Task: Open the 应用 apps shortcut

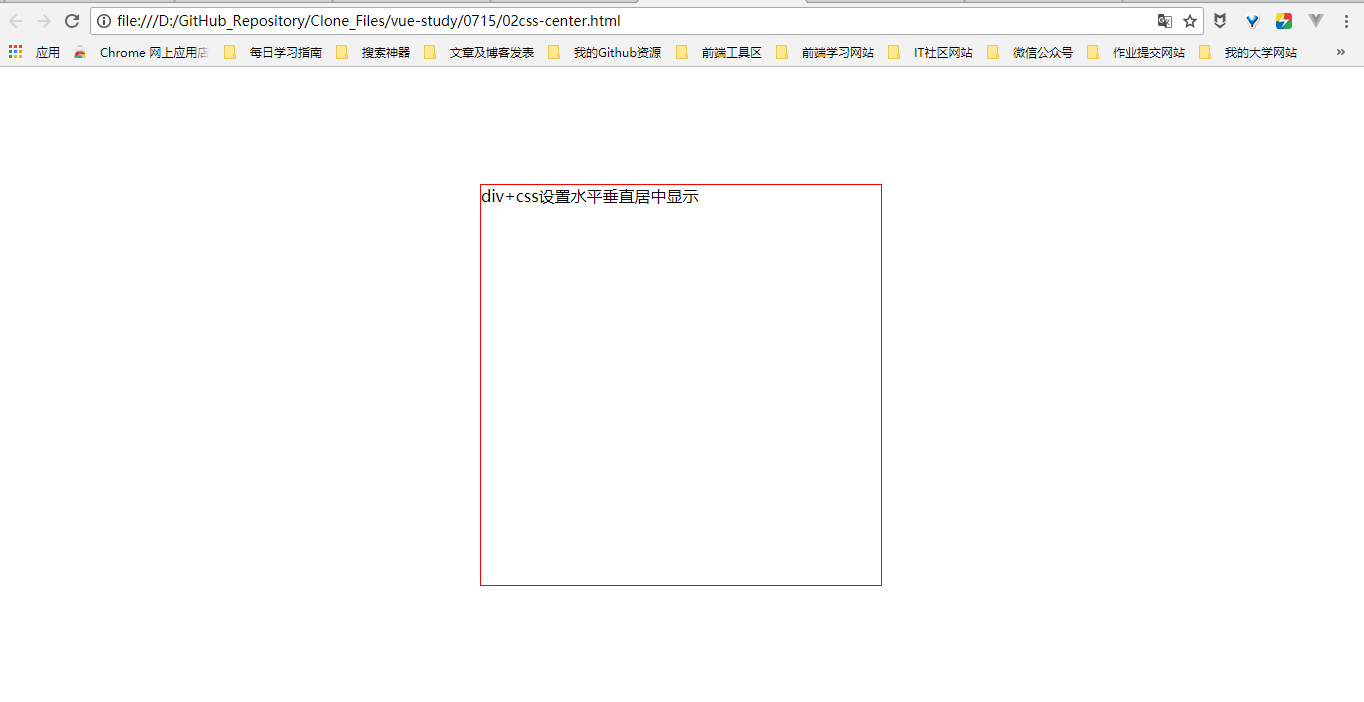Action: coord(34,52)
